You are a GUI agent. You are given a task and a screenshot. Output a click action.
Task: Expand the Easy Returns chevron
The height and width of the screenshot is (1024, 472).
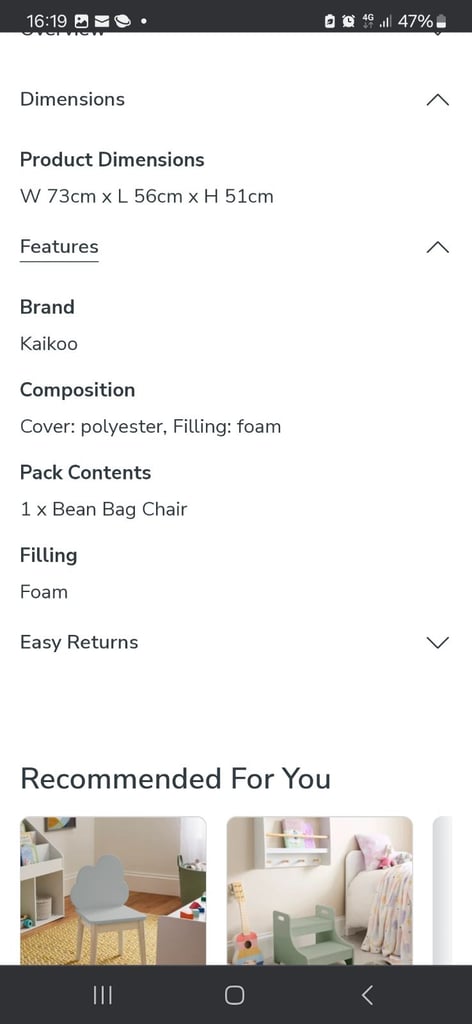point(437,643)
